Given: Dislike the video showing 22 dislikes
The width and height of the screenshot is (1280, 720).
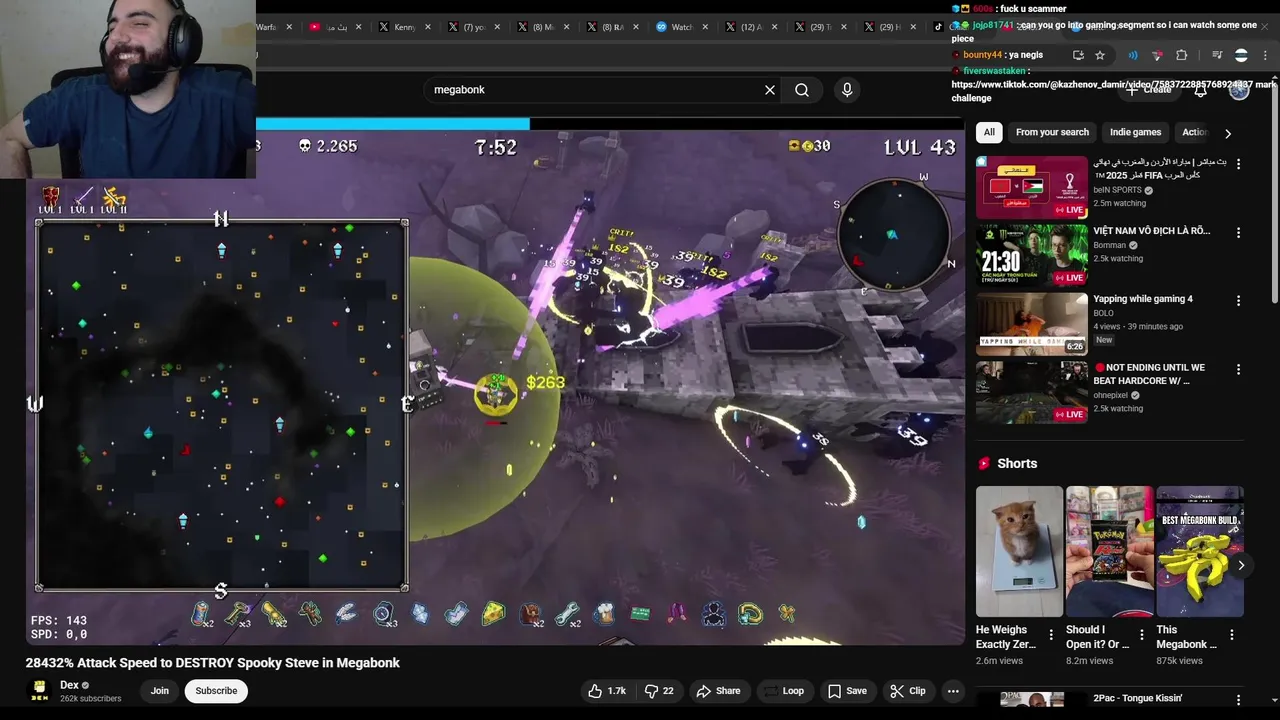Looking at the screenshot, I should (660, 691).
